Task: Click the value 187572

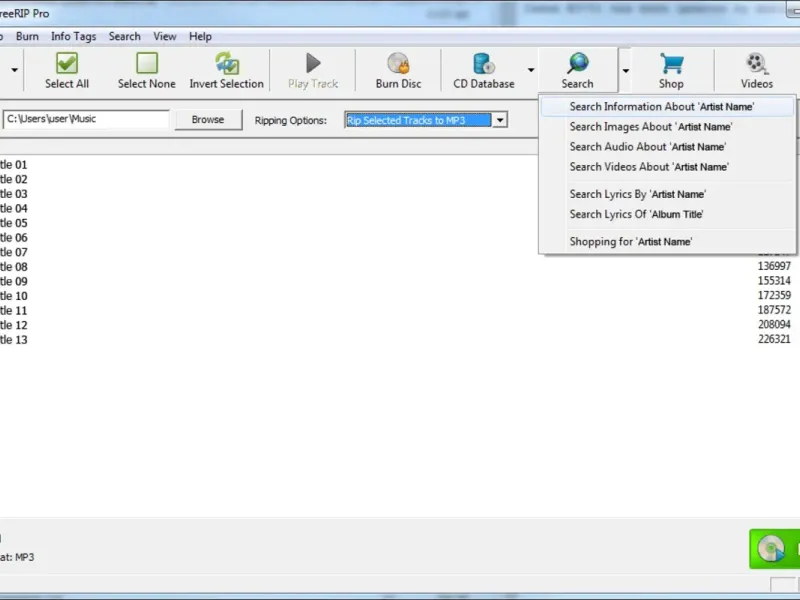Action: (x=774, y=310)
